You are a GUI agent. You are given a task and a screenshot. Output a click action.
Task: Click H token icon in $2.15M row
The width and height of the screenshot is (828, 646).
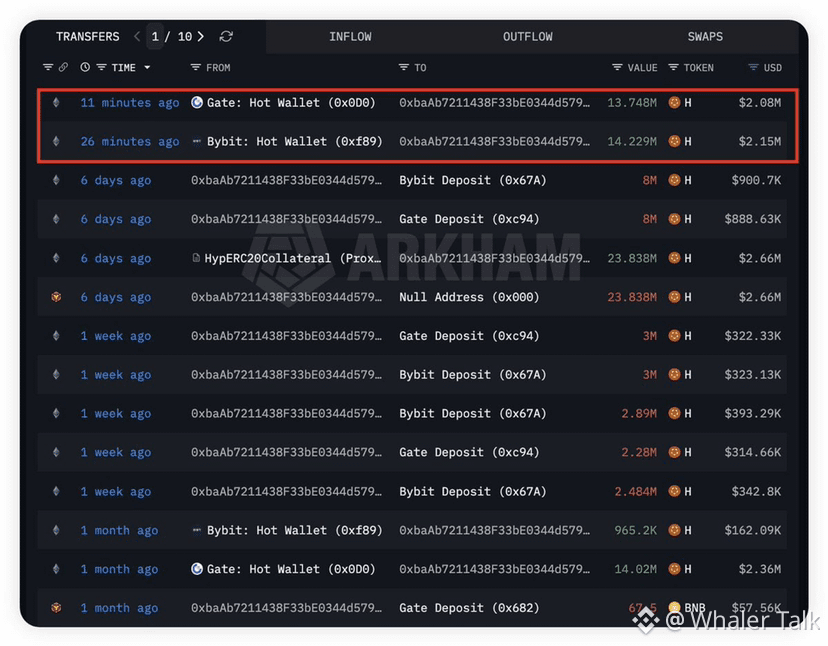[x=674, y=142]
